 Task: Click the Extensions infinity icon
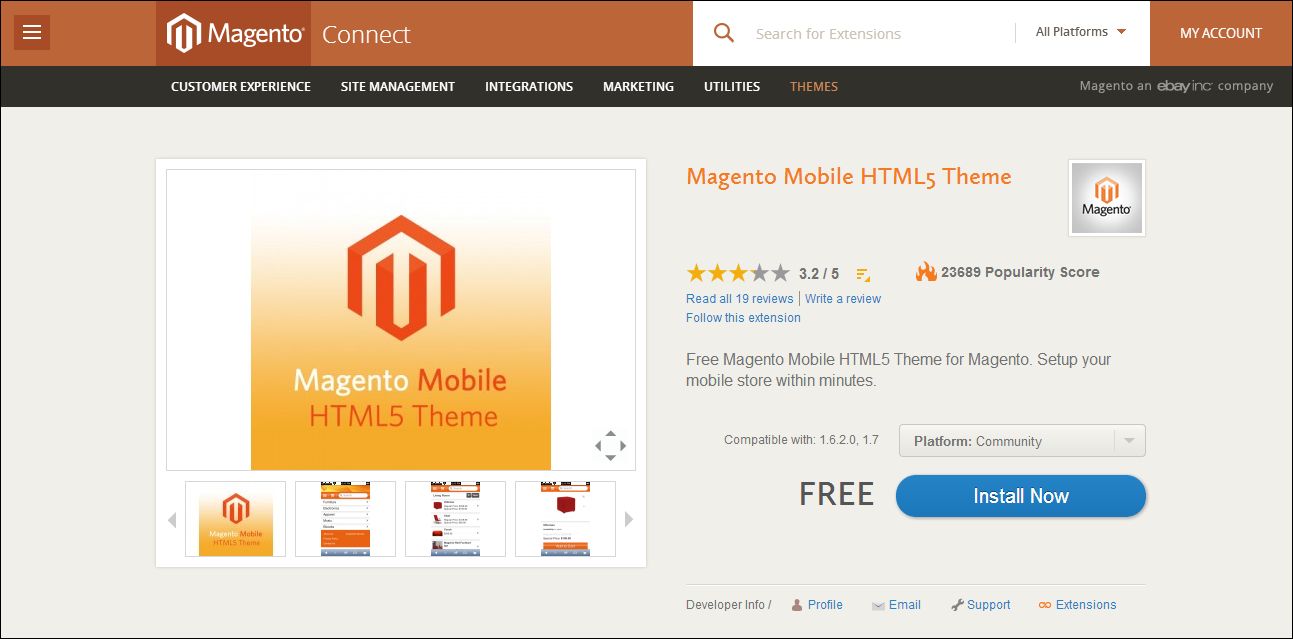click(x=1045, y=605)
